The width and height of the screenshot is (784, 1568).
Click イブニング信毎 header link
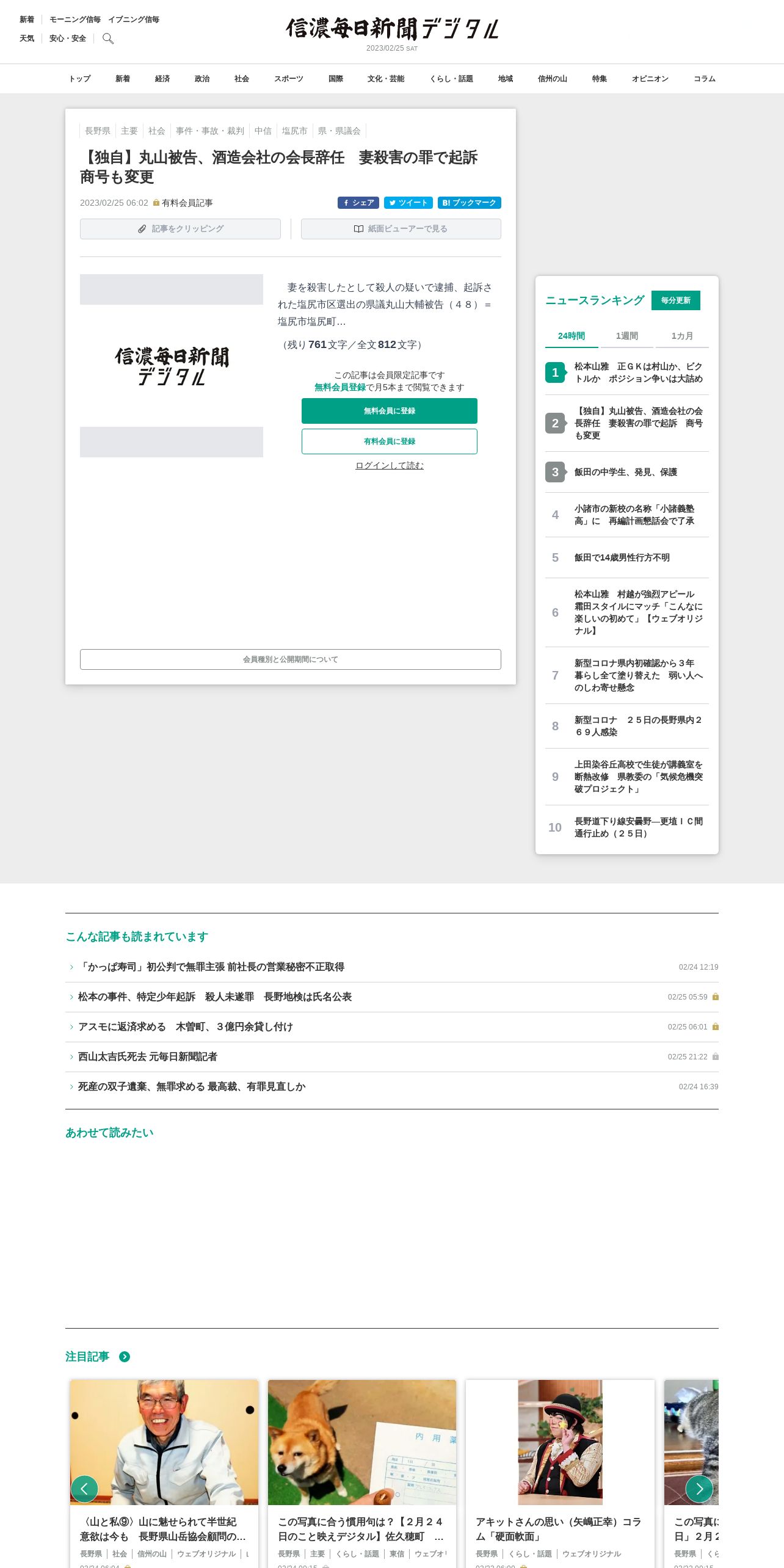point(134,20)
